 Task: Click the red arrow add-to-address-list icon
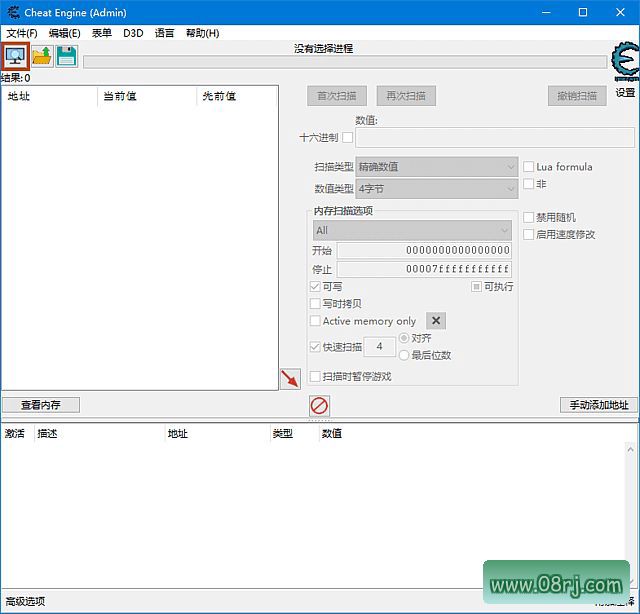tap(291, 379)
